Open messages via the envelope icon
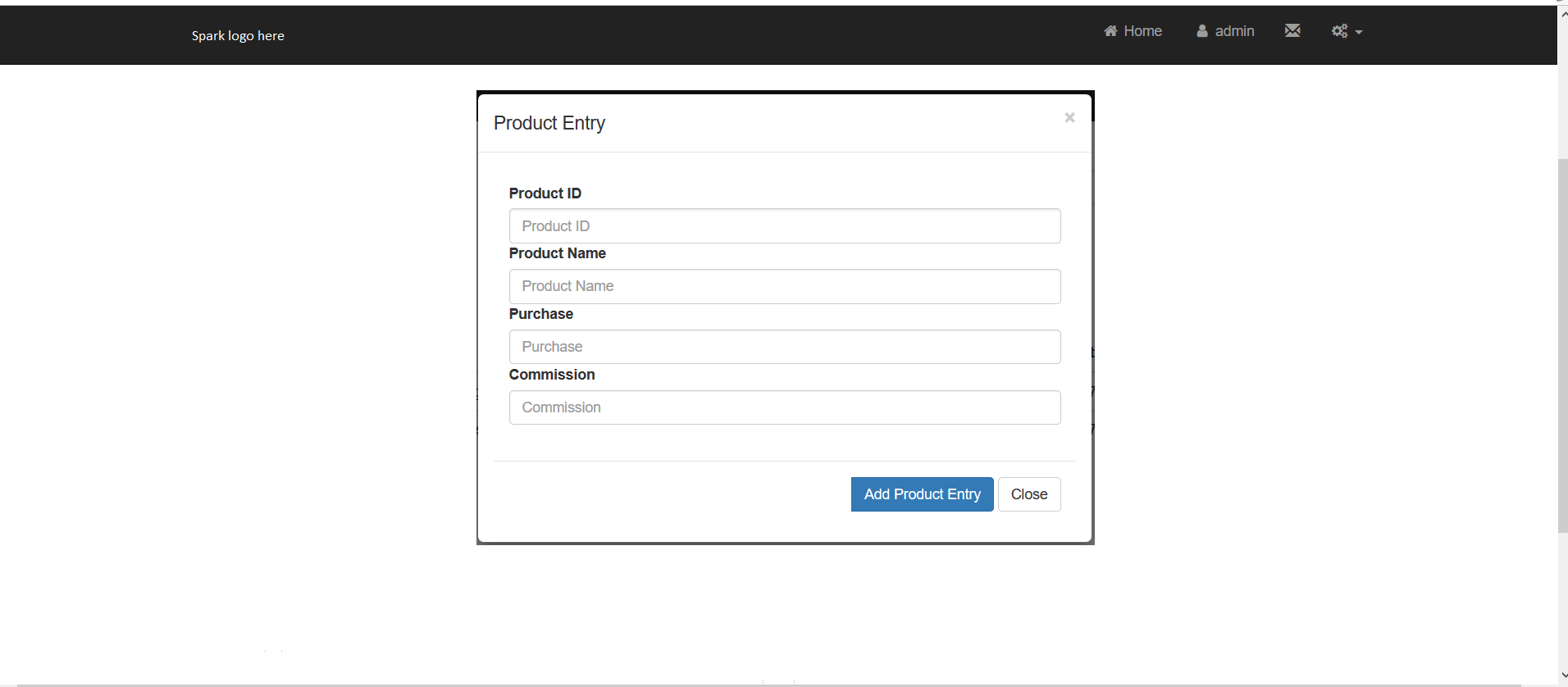This screenshot has width=1568, height=687. [1292, 31]
